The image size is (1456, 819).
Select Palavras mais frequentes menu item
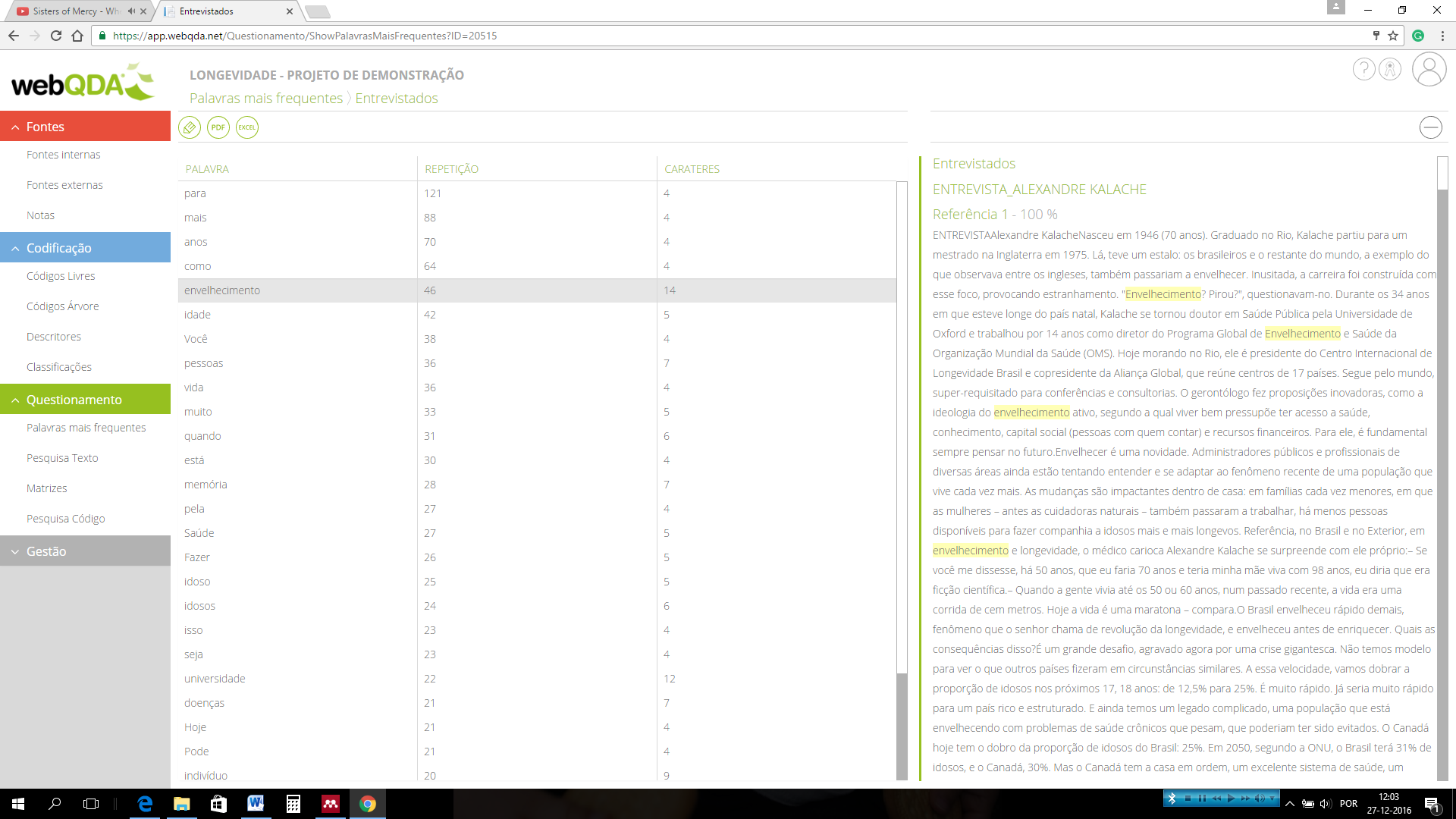coord(86,428)
